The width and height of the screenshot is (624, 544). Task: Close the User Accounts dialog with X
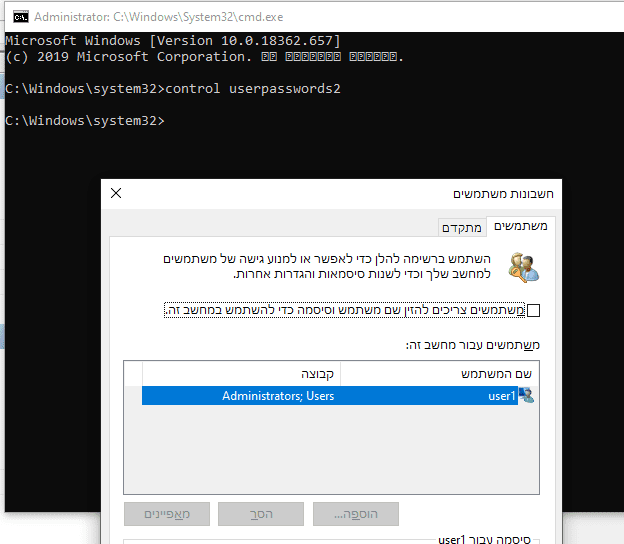[116, 193]
